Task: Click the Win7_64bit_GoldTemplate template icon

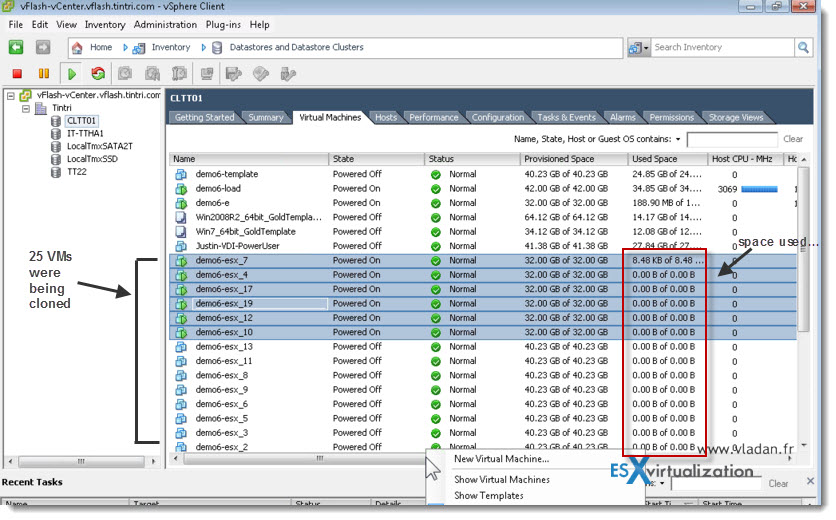Action: [181, 231]
